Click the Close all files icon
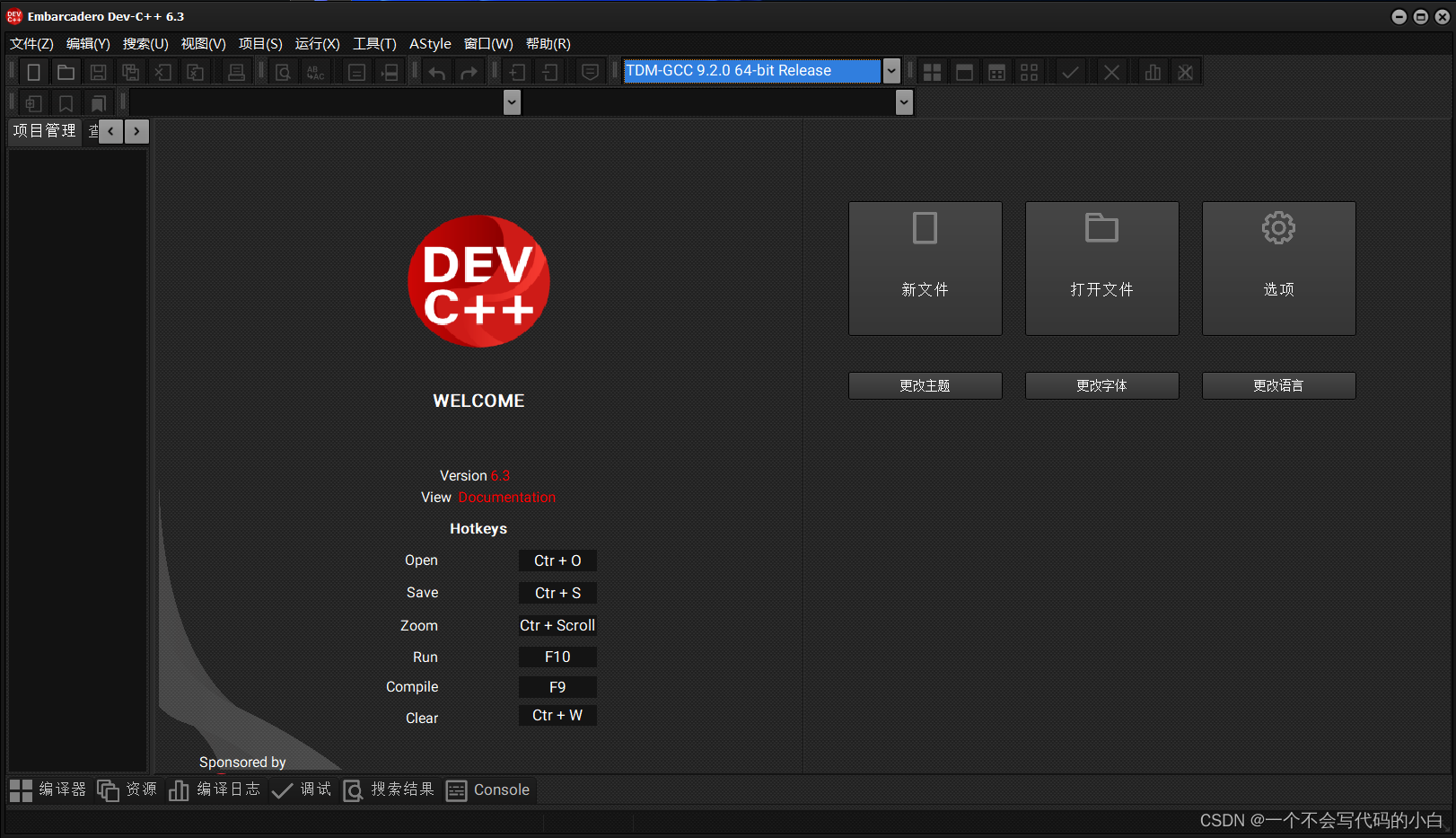 click(x=196, y=73)
